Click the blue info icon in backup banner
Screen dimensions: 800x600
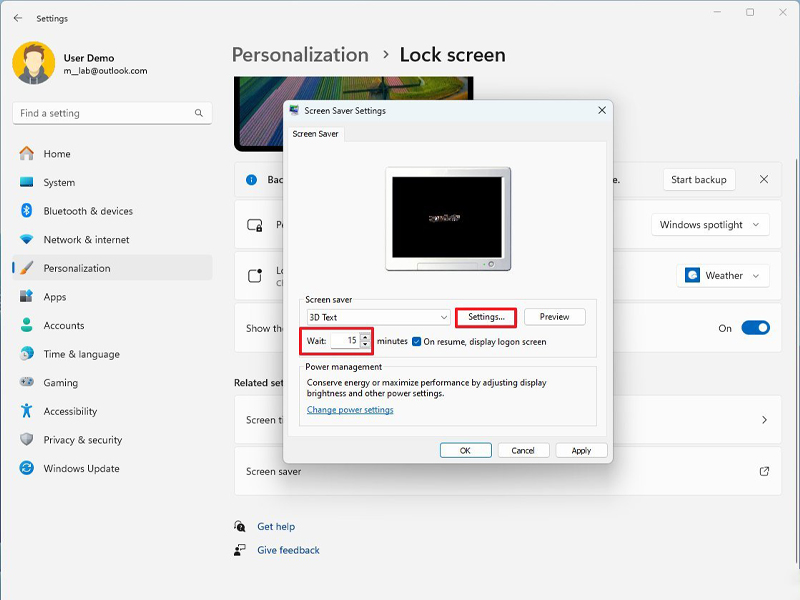click(x=252, y=180)
